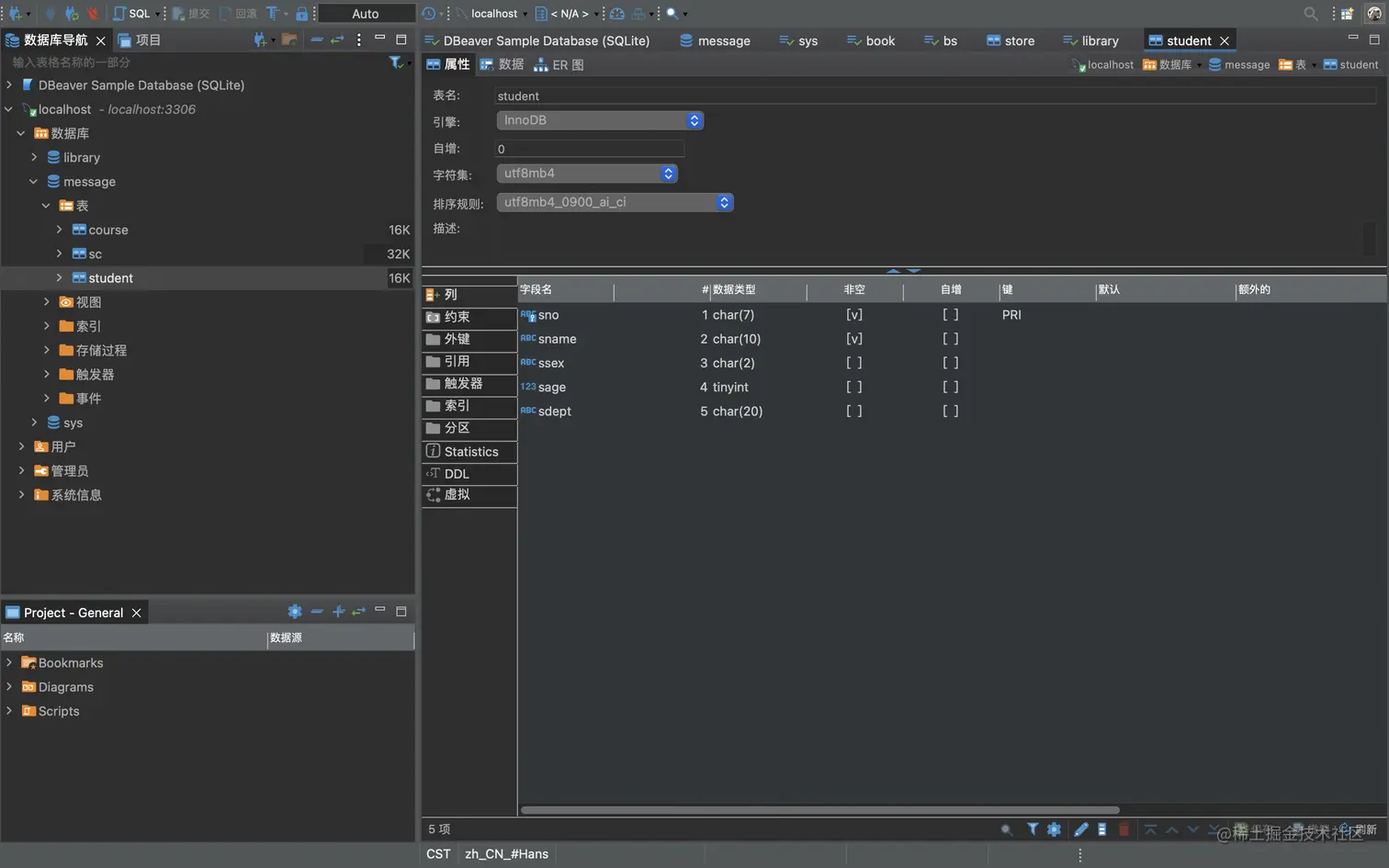Click the horizontal scrollbar under columns table
1389x868 pixels.
[x=819, y=810]
